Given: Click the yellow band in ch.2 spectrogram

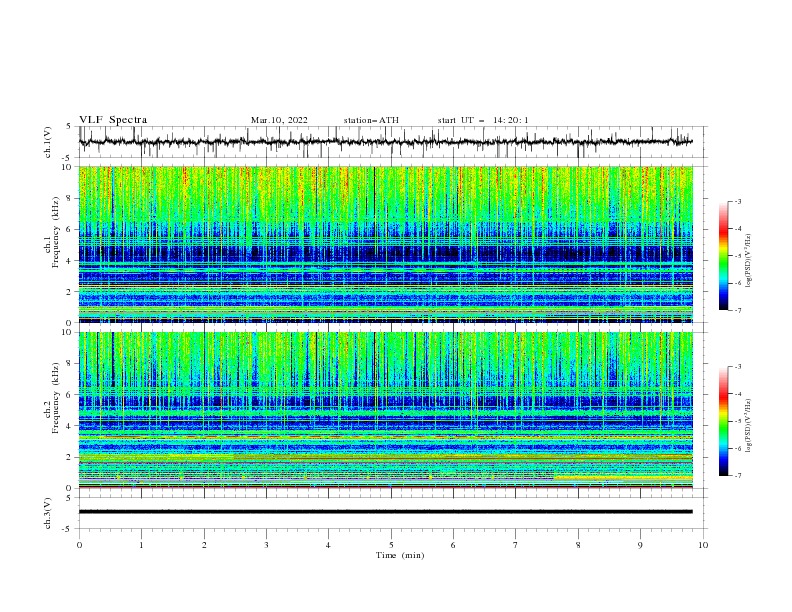Looking at the screenshot, I should point(623,477).
